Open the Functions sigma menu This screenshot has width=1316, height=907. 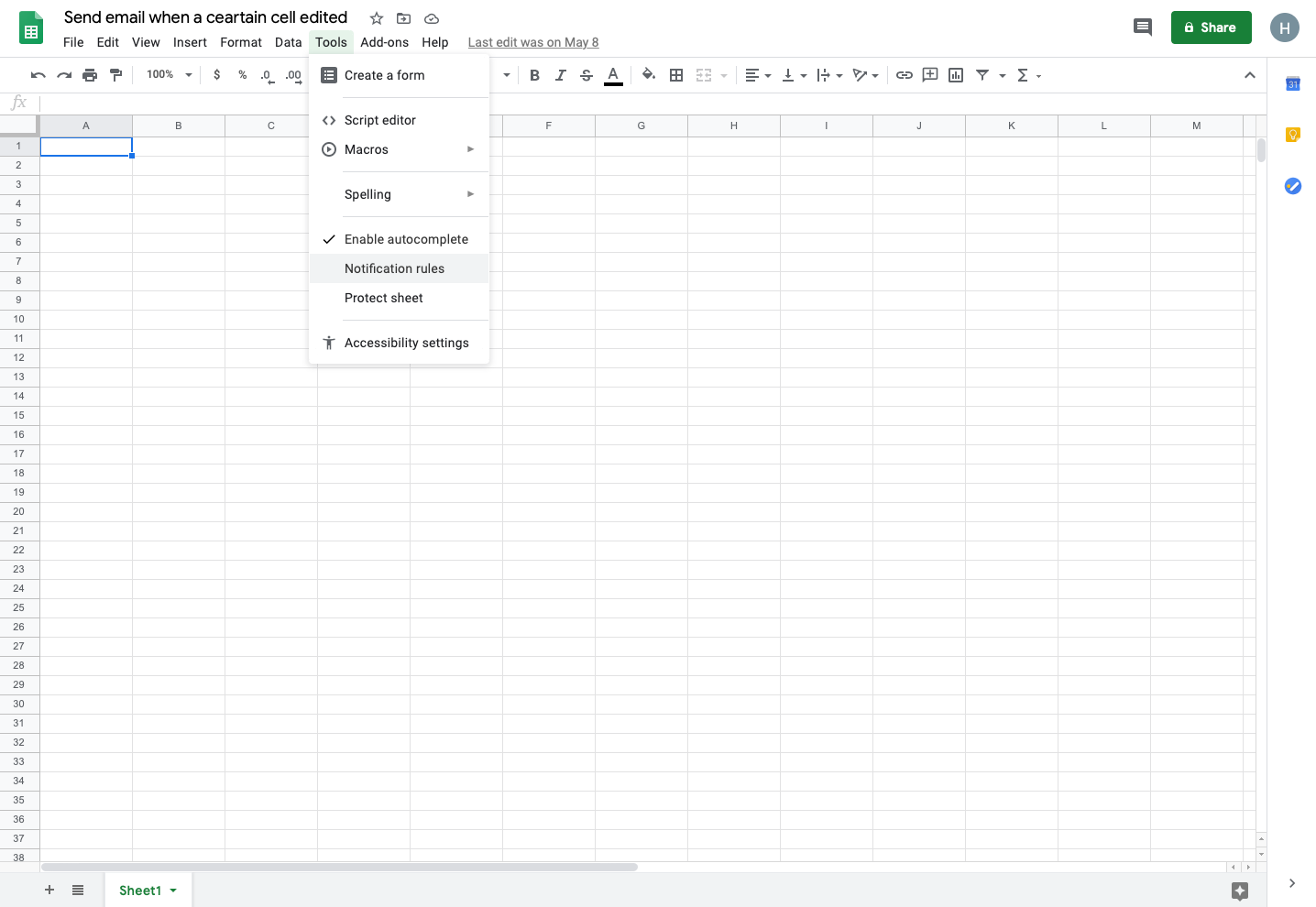click(1028, 75)
